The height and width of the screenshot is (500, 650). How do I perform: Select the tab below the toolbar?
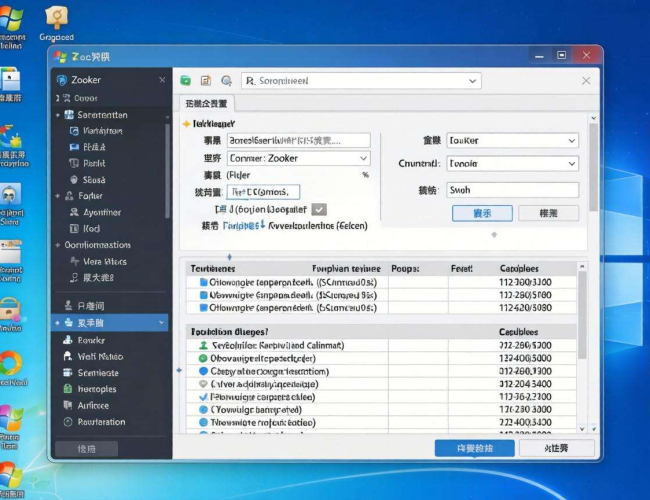pos(207,104)
